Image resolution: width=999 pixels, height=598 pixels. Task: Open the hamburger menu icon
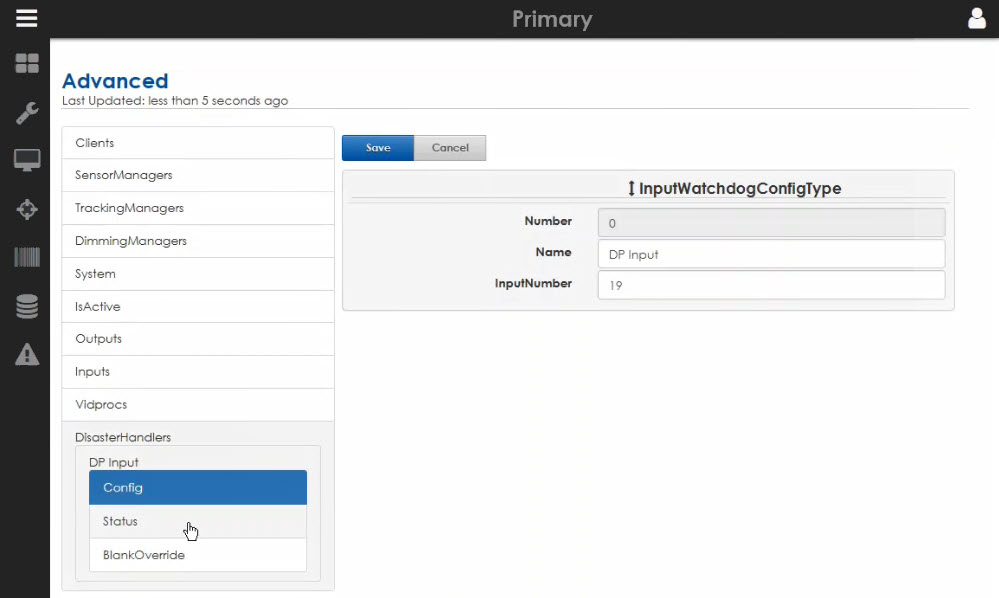(26, 18)
